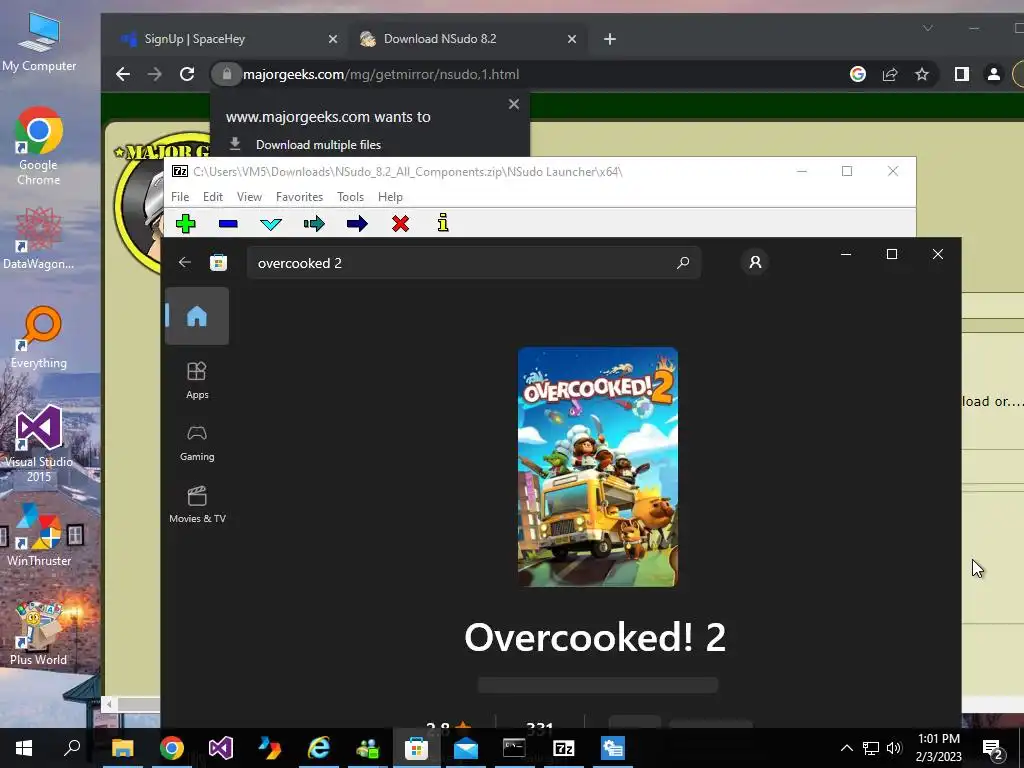
Task: Click the red X Delete icon in 7-Zip
Action: click(x=400, y=224)
